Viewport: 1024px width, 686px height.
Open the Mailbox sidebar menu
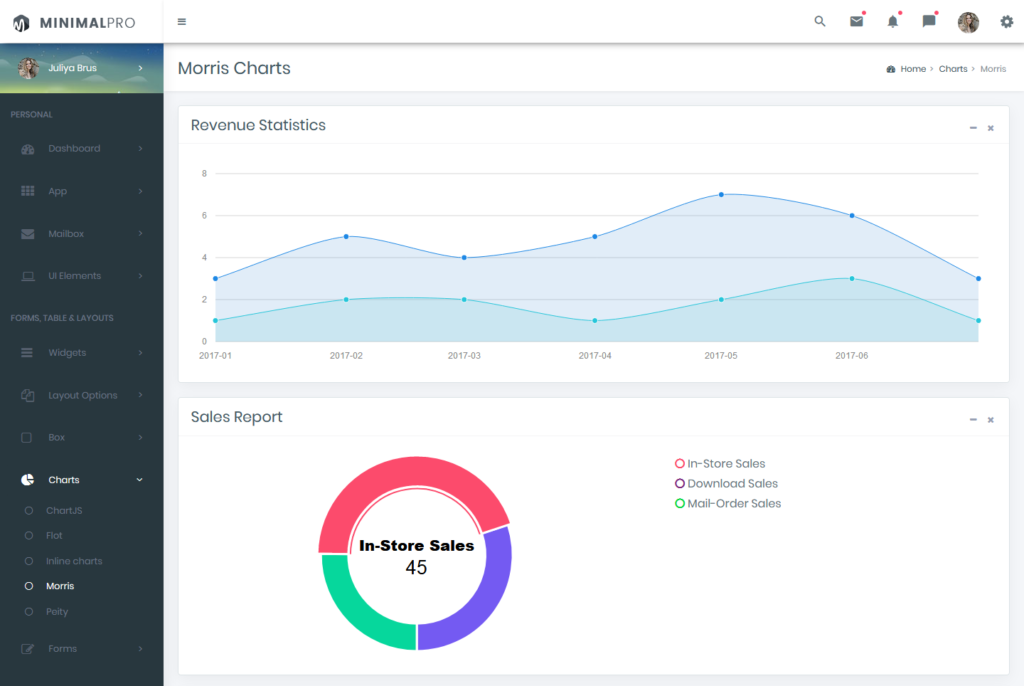82,233
